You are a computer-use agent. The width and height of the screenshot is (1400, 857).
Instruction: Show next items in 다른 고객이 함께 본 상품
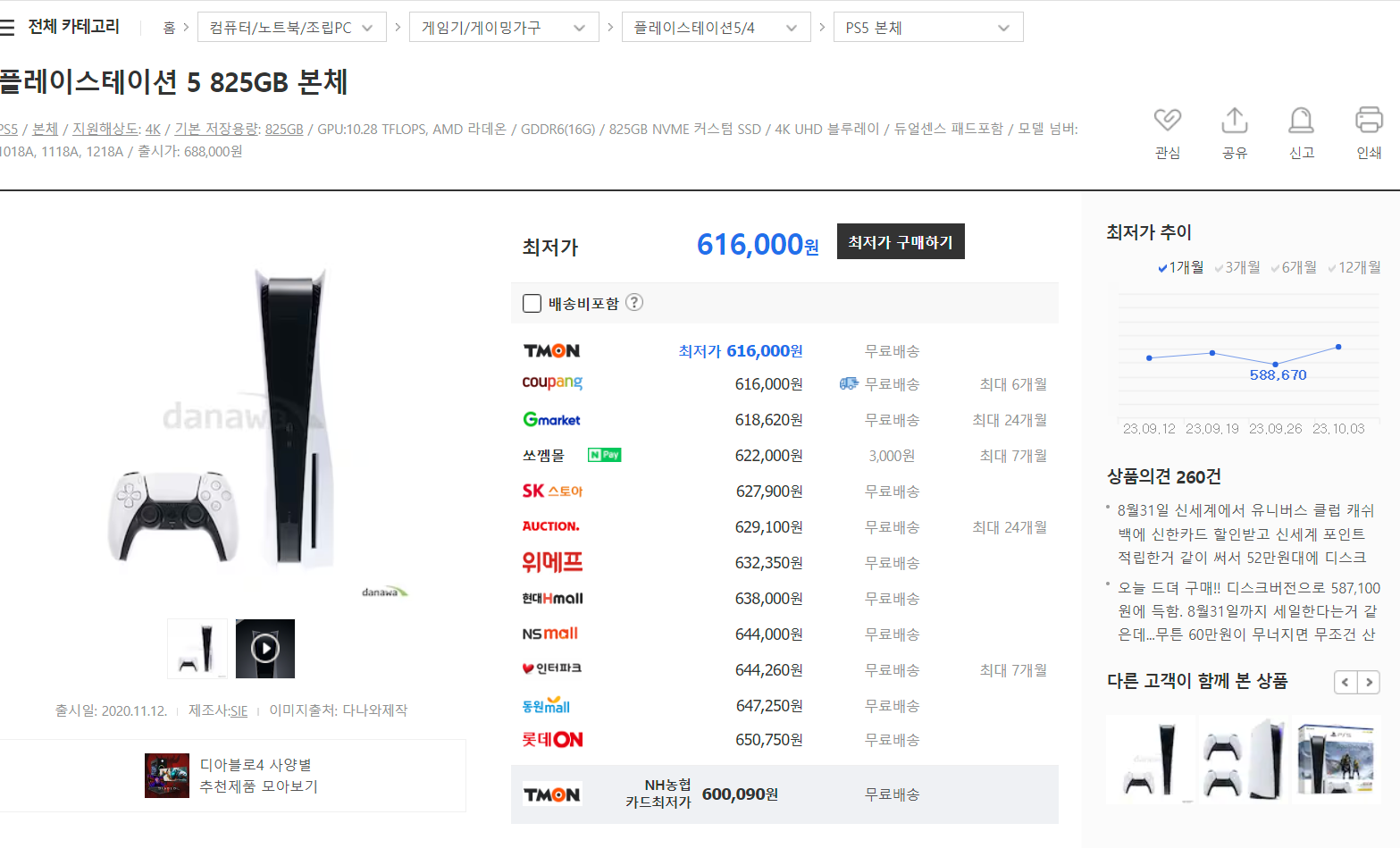click(x=1369, y=683)
